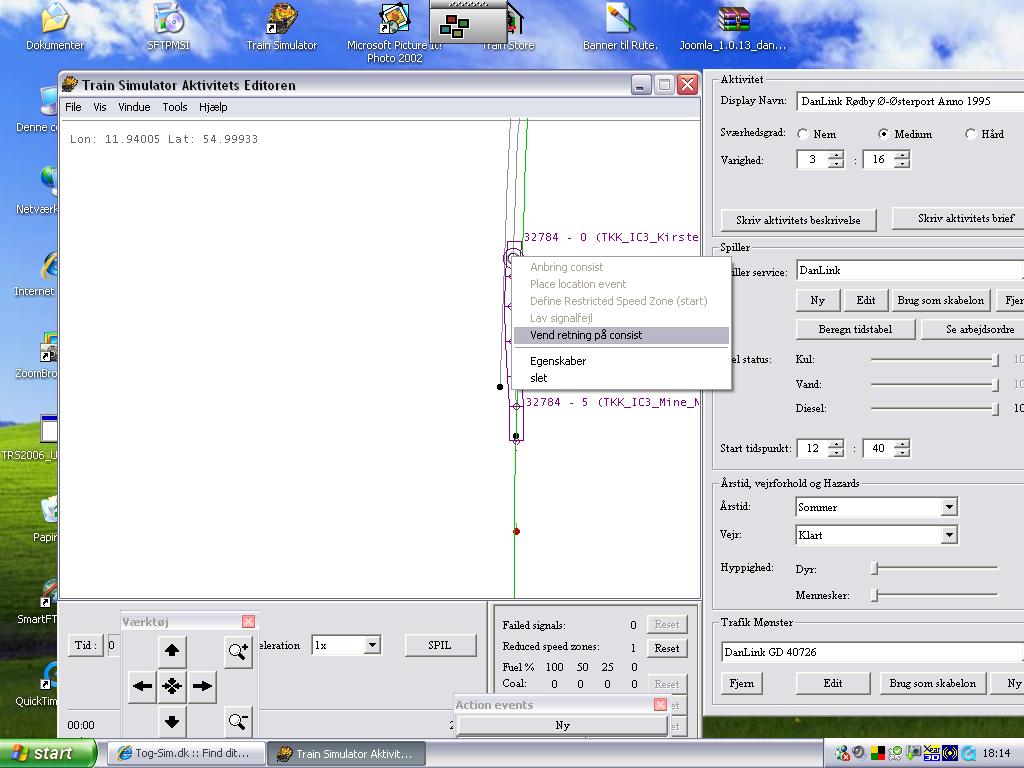The image size is (1024, 768).
Task: Click Skriv aktivitets beskrivelse button
Action: (798, 220)
